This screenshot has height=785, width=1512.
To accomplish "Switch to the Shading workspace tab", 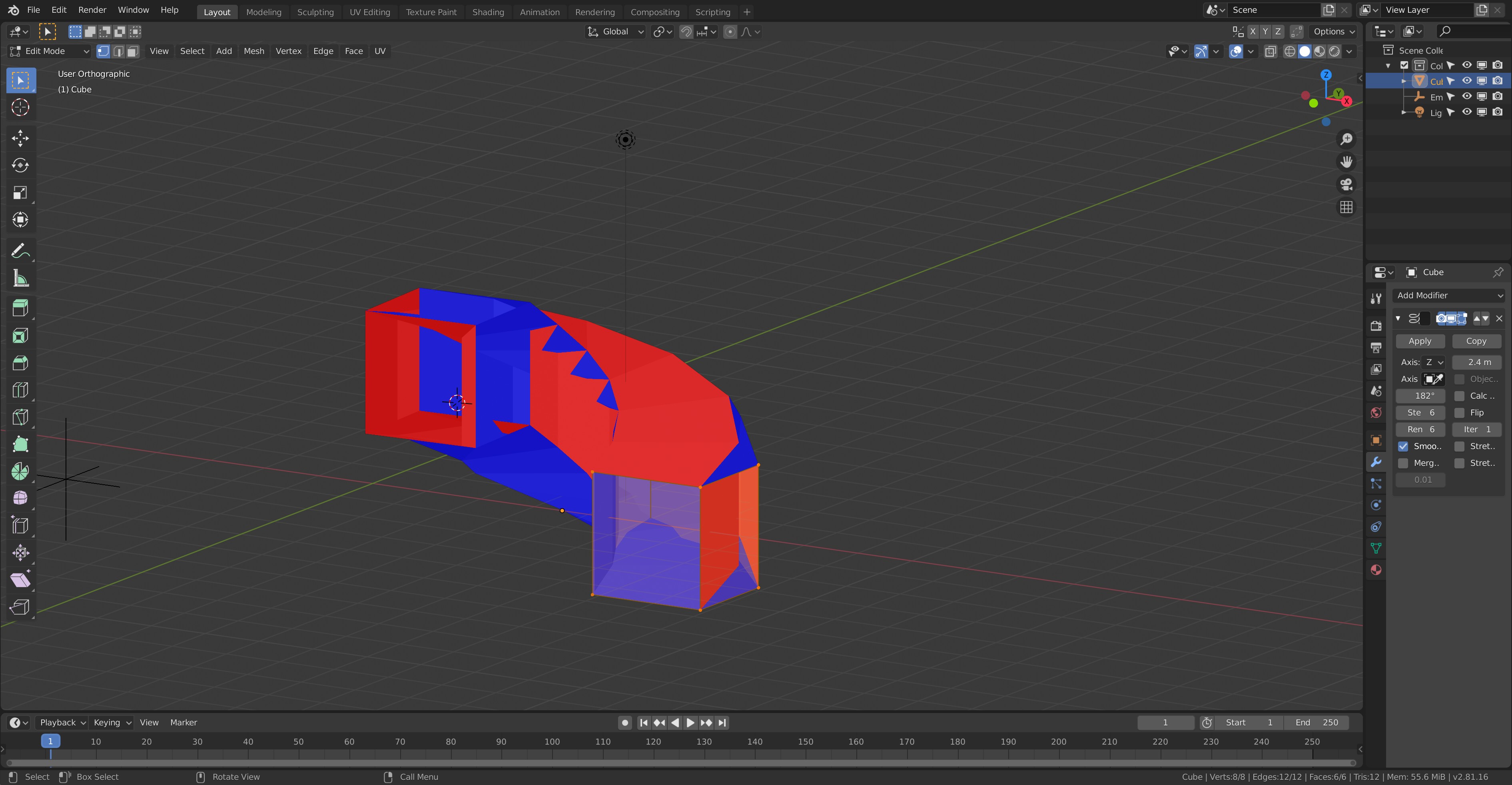I will pos(489,12).
